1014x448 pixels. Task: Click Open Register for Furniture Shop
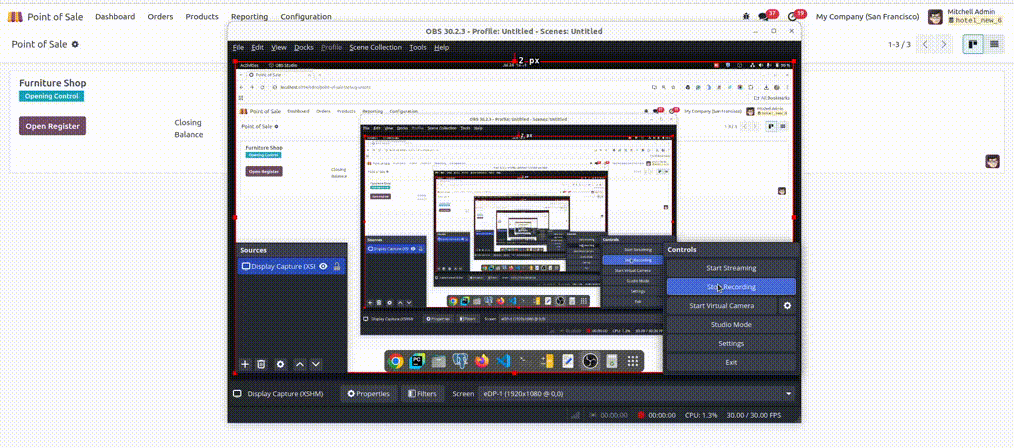[52, 126]
